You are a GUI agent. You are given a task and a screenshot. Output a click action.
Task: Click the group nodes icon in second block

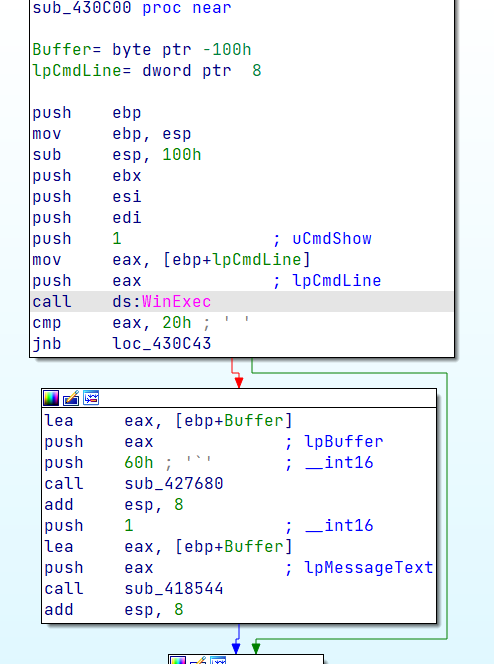pos(91,398)
